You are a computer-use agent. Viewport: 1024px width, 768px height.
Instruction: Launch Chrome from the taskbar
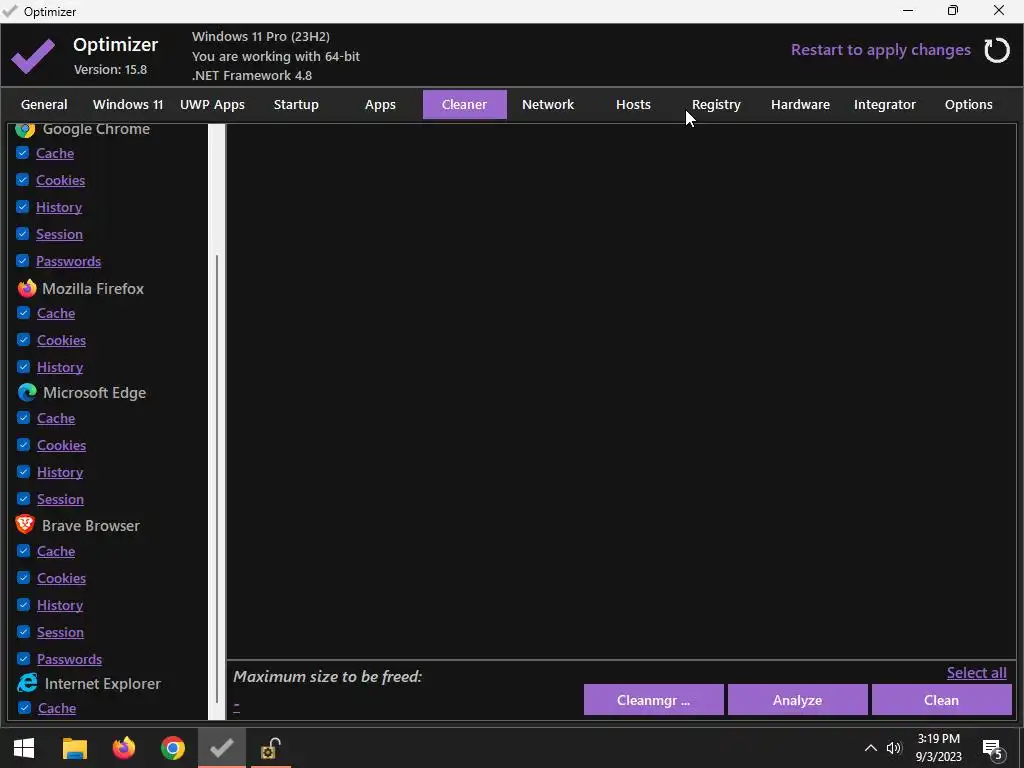point(173,748)
